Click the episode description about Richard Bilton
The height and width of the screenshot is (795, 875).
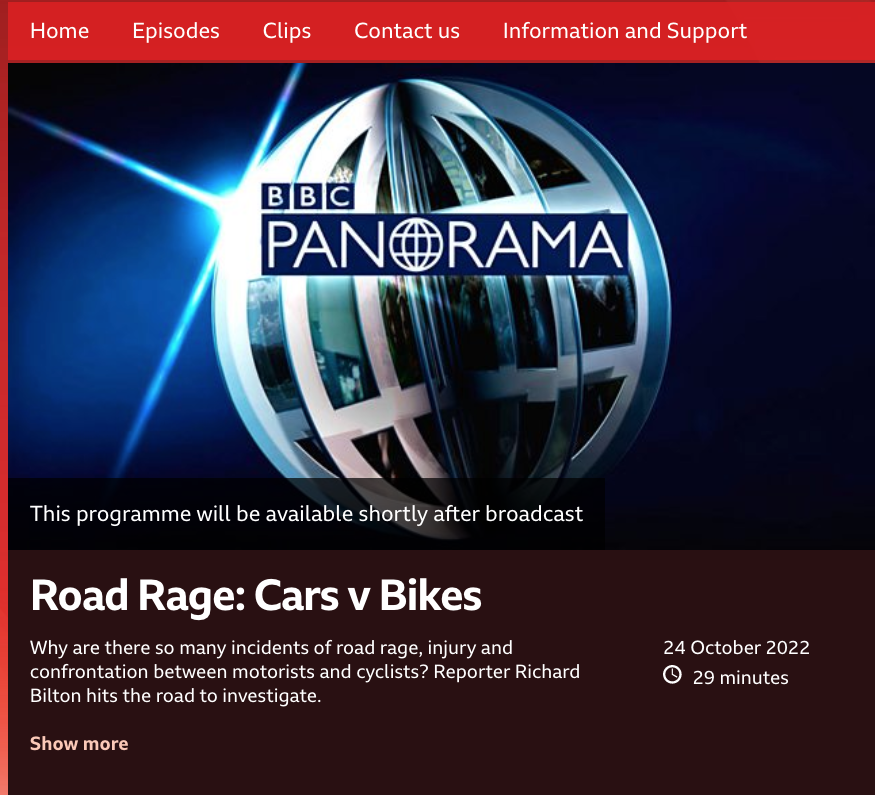point(305,672)
